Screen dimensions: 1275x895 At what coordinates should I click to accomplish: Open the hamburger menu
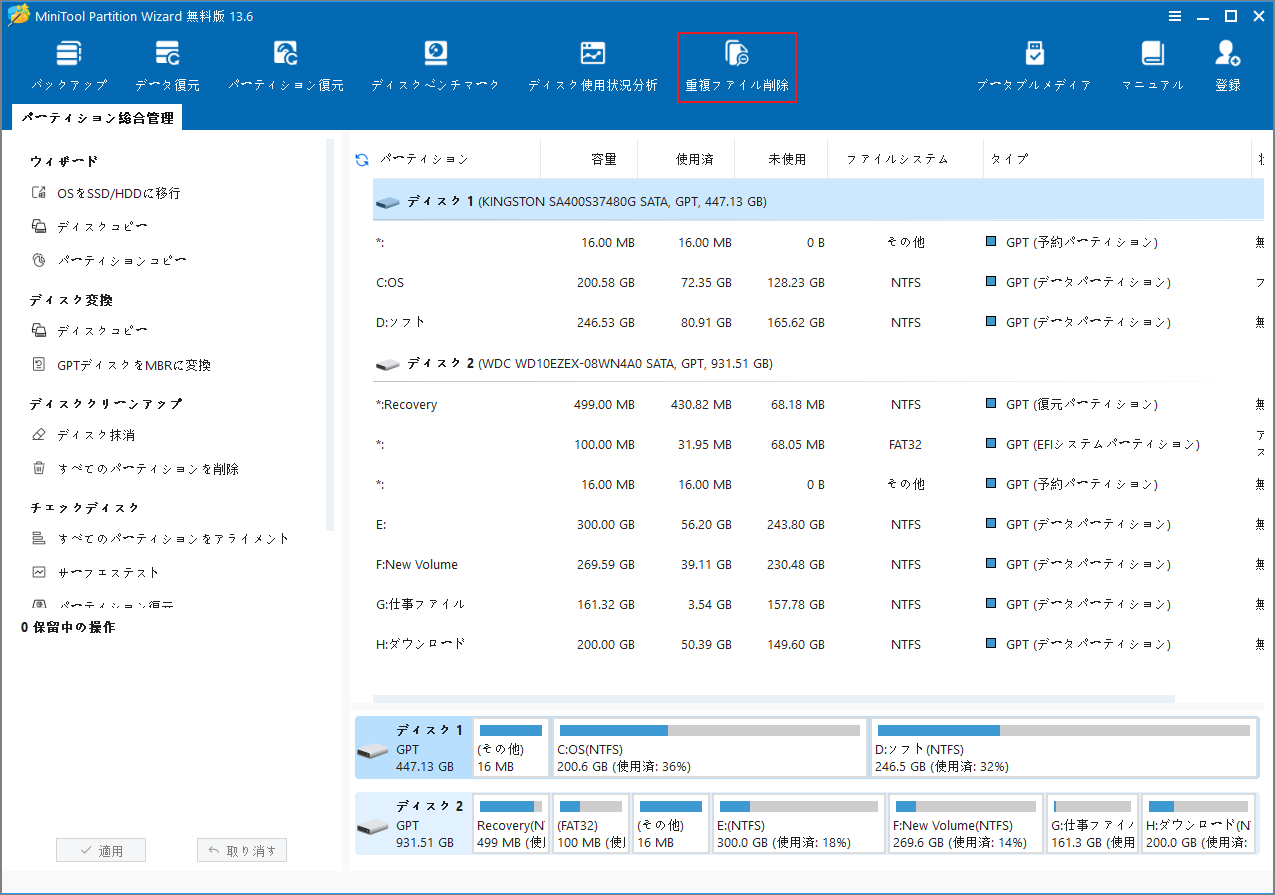(1173, 15)
